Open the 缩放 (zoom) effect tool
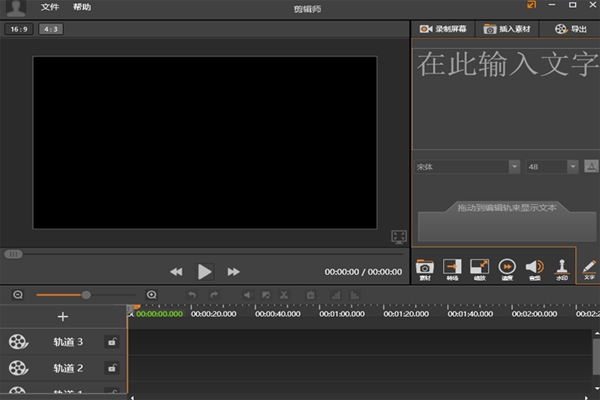 pos(479,268)
